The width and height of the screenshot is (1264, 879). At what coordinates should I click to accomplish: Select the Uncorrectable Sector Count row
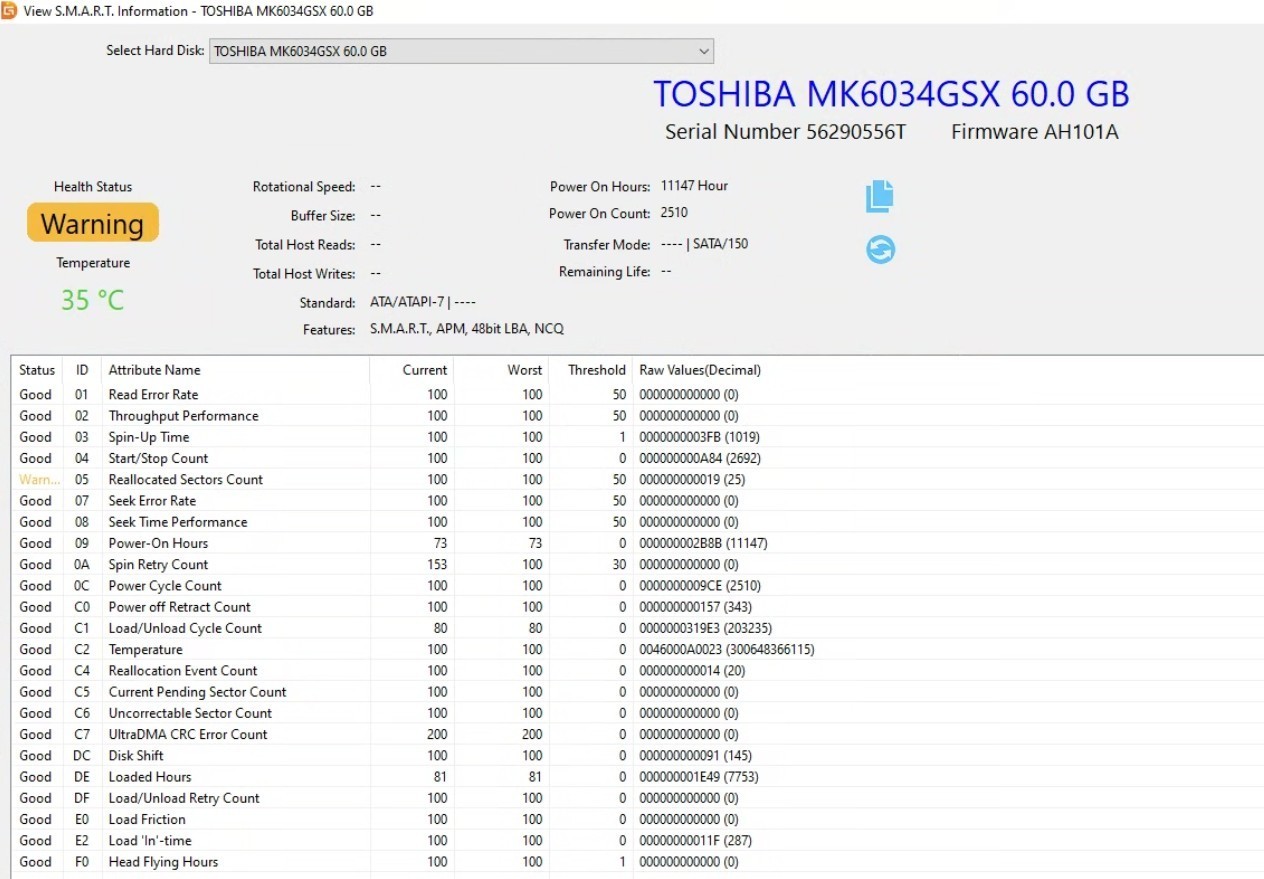[x=638, y=713]
